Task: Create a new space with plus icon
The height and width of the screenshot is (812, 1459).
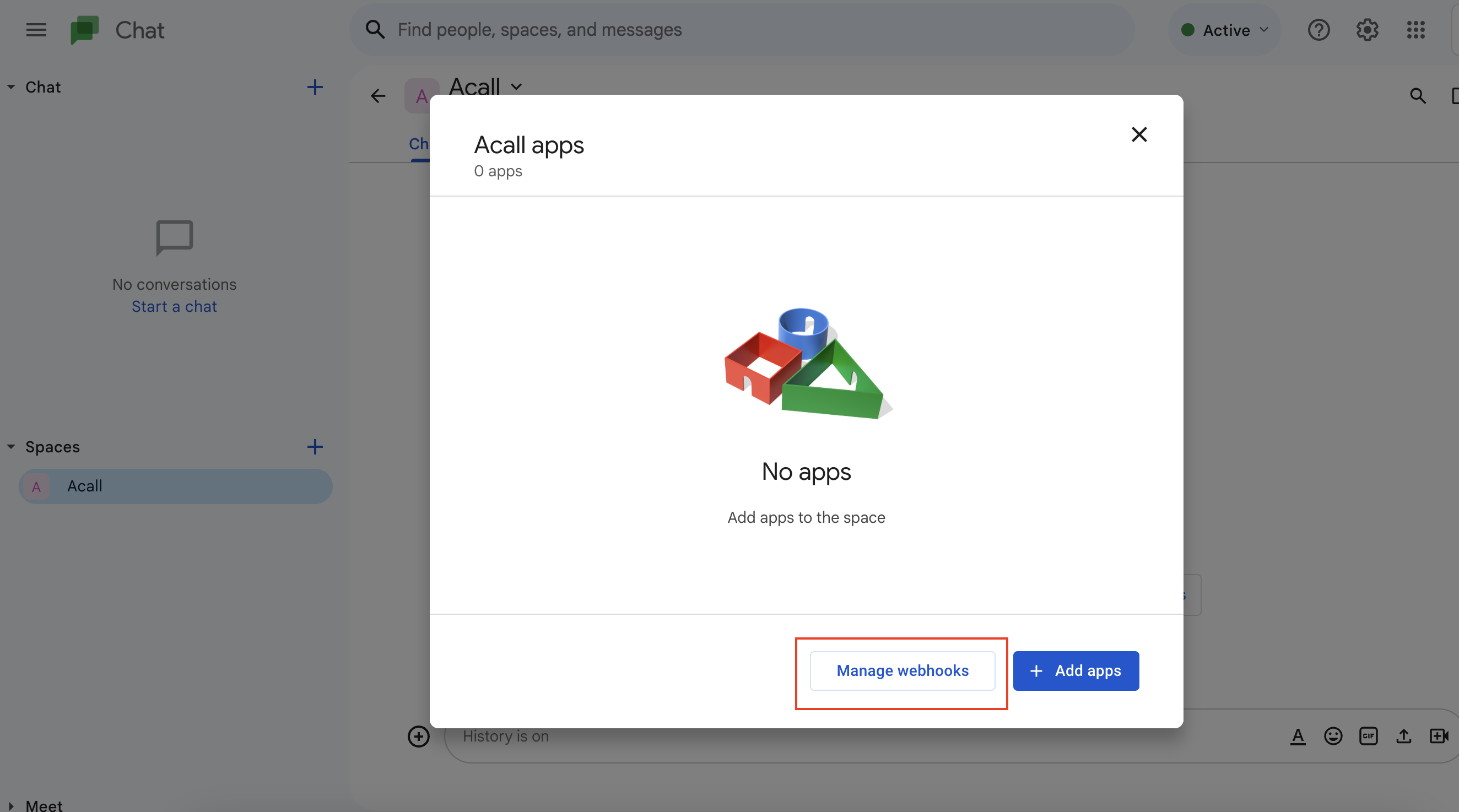Action: (315, 447)
